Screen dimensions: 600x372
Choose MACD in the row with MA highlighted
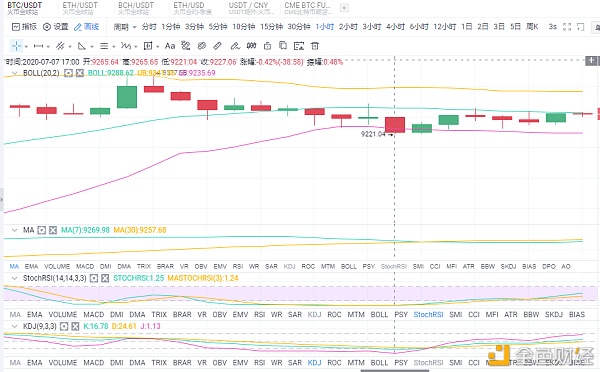point(85,266)
